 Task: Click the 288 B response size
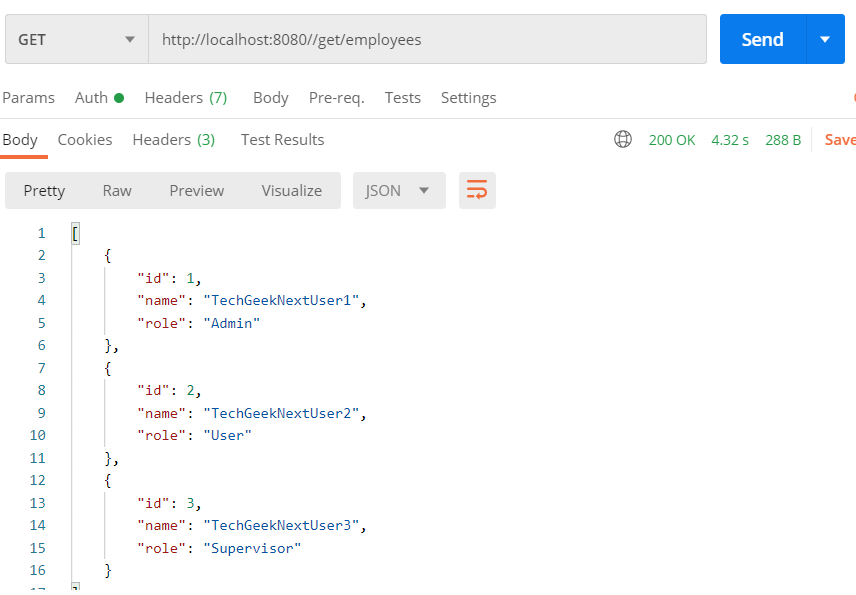coord(783,140)
